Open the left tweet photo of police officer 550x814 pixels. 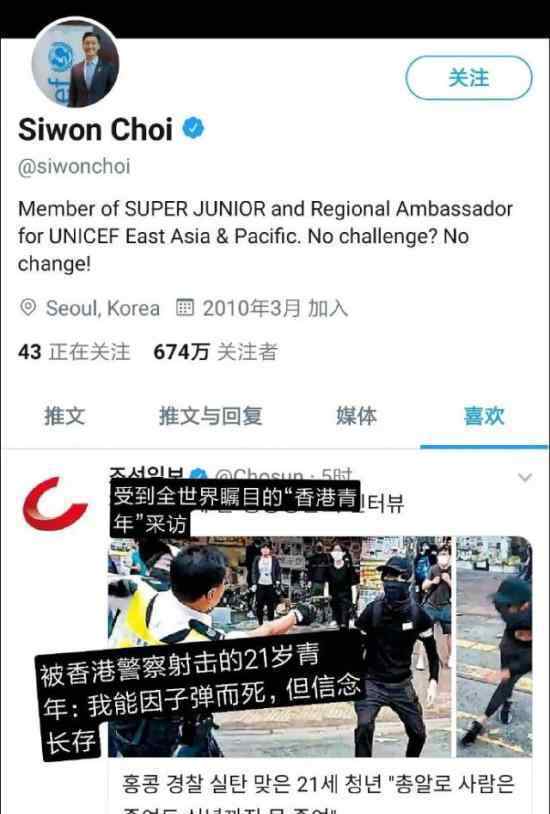click(x=280, y=646)
